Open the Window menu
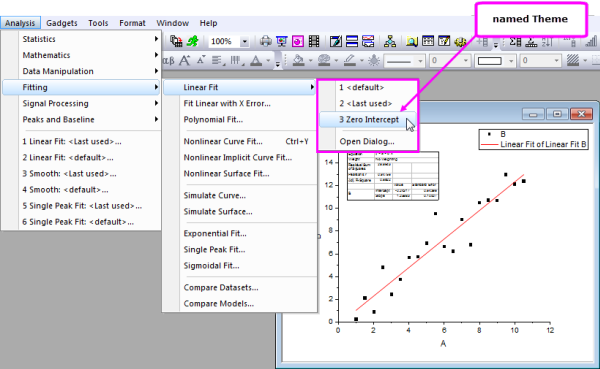 pos(173,23)
